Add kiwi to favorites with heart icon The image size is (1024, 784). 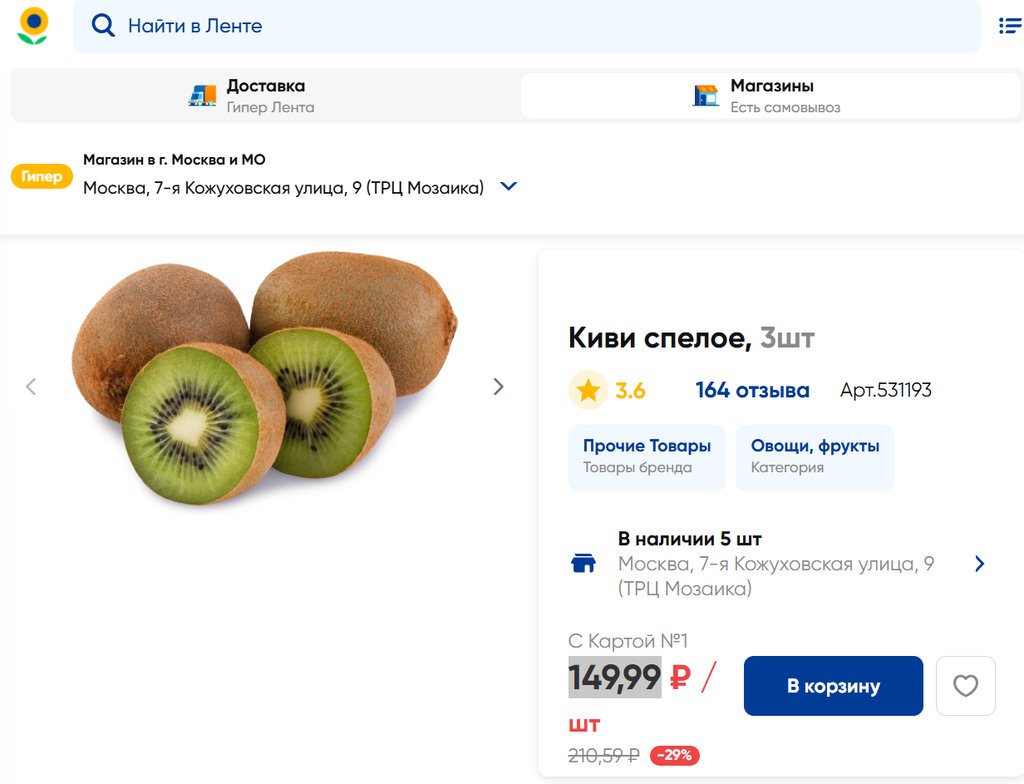[965, 686]
